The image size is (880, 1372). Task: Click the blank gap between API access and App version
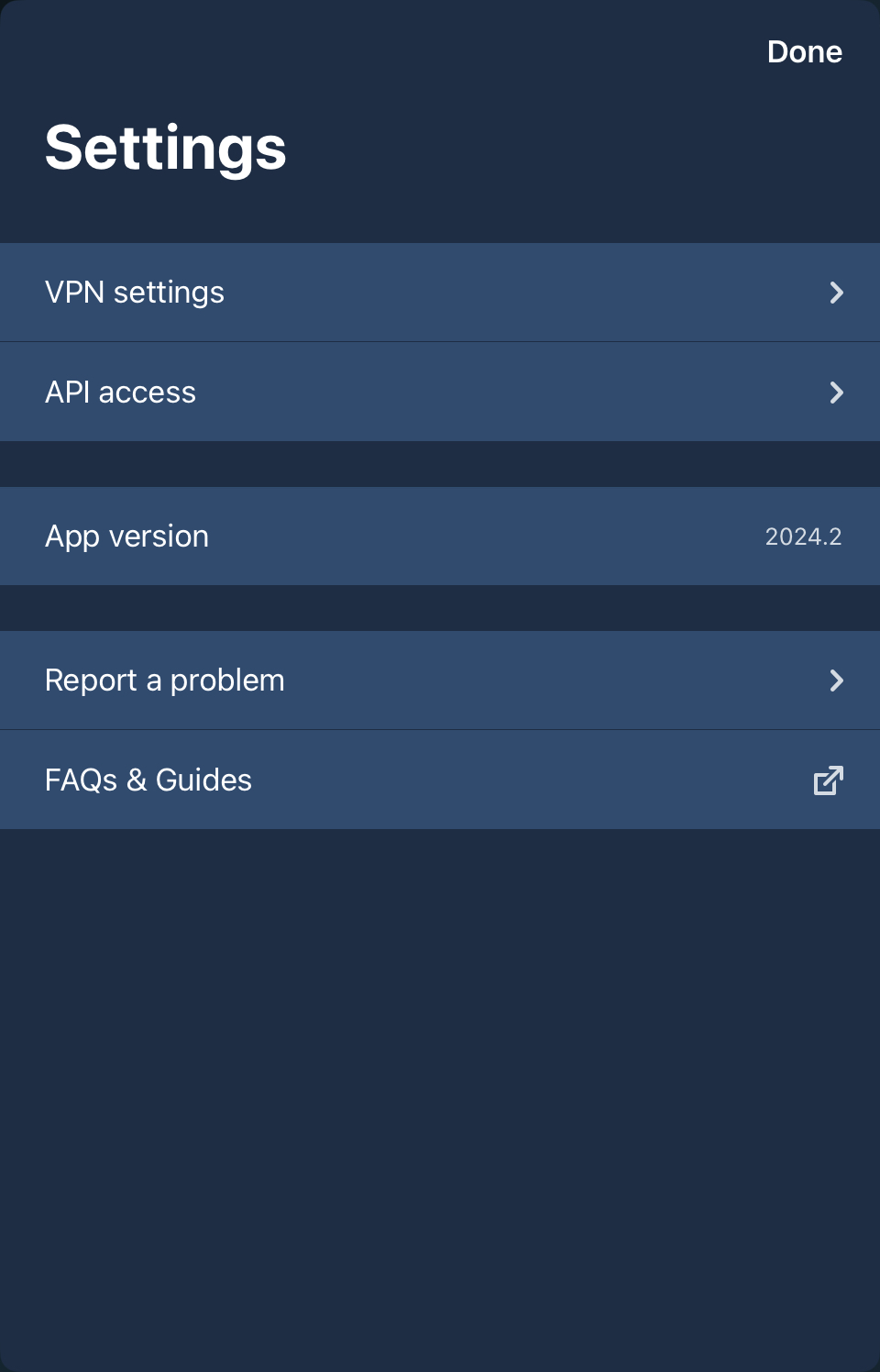coord(440,464)
